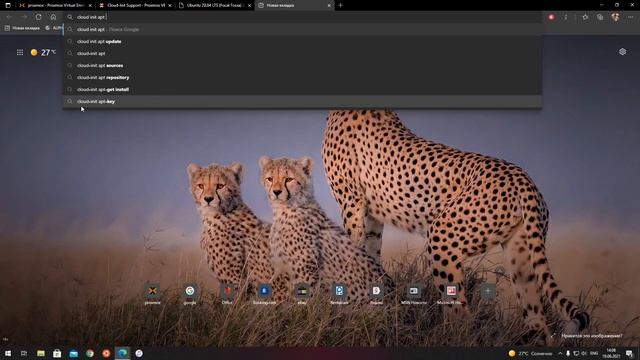The width and height of the screenshot is (640, 360).
Task: Open the Favorites star icon
Action: pyautogui.click(x=585, y=17)
